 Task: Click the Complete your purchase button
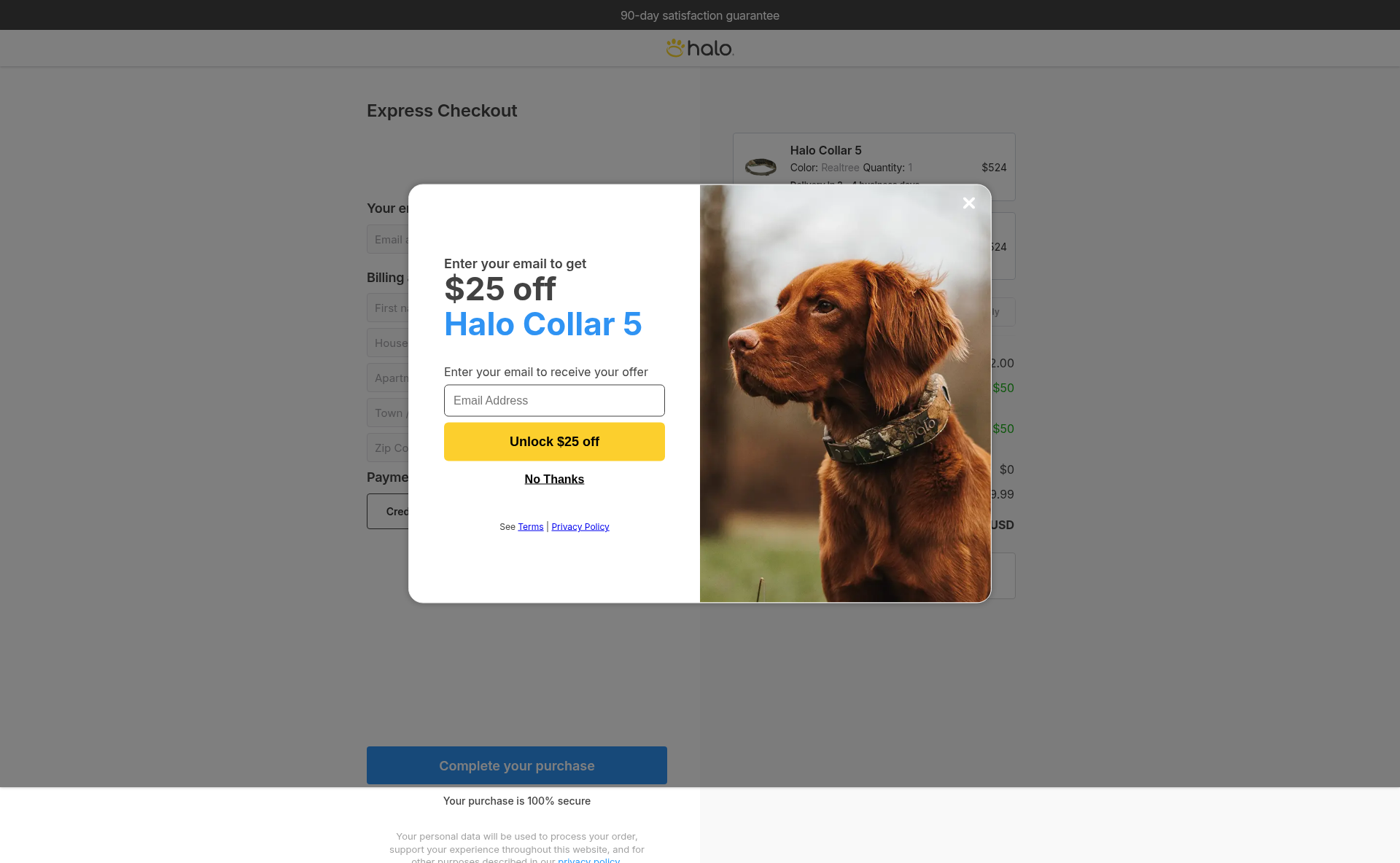517,765
